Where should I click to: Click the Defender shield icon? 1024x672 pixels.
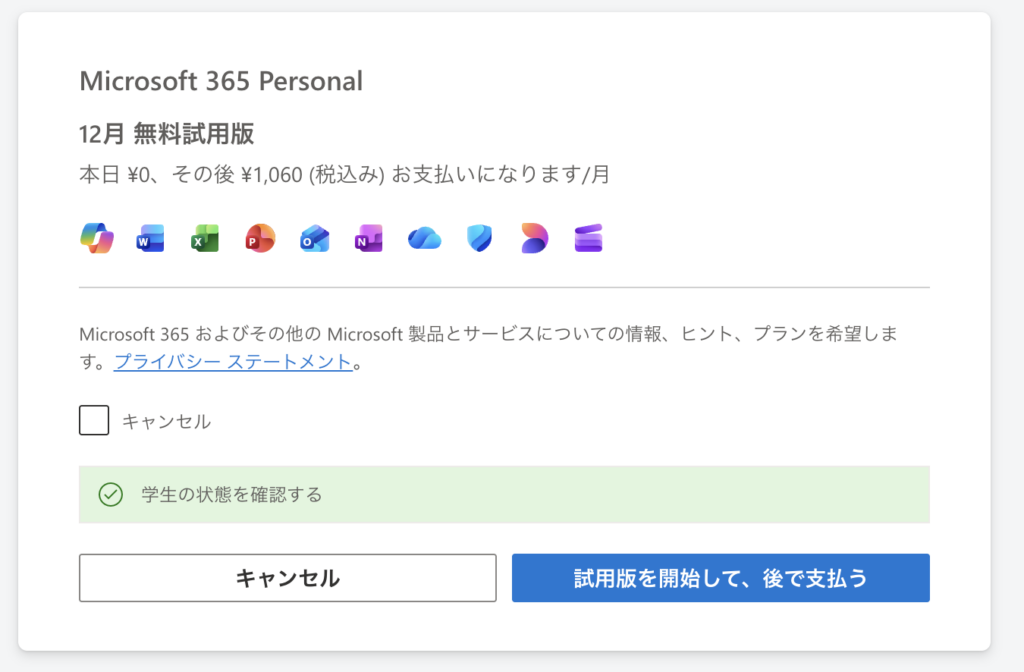coord(479,238)
